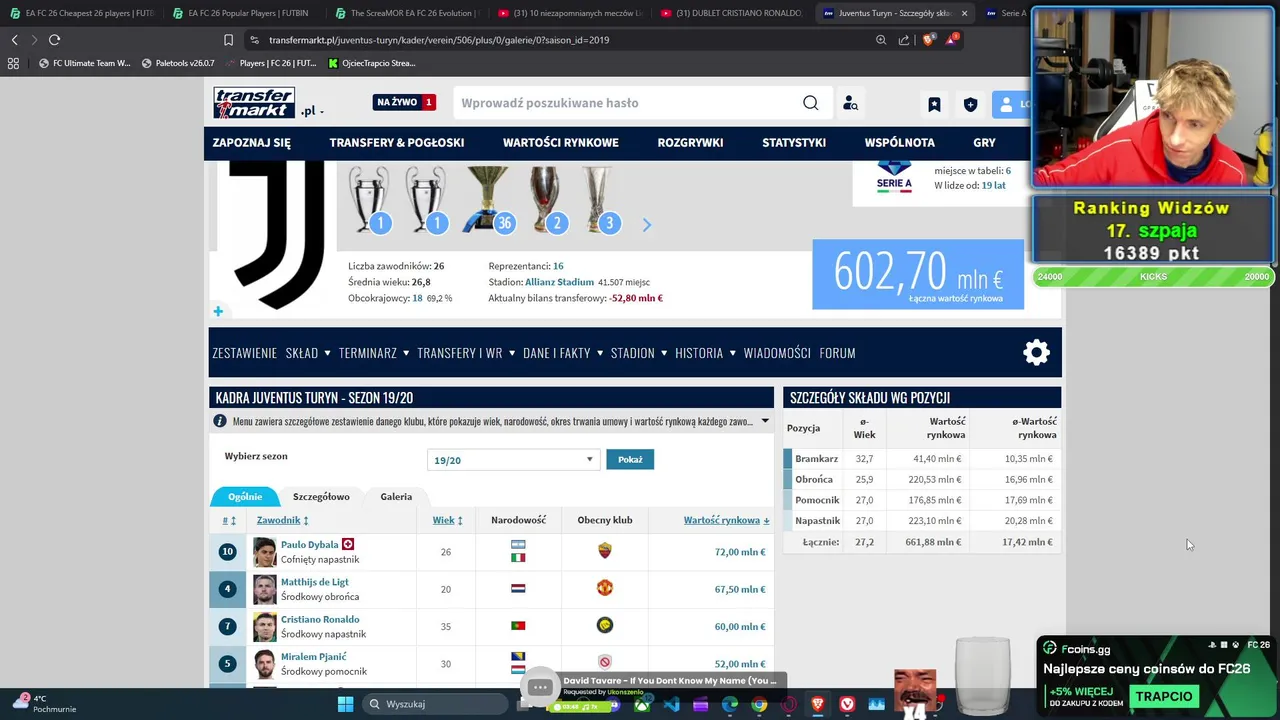Open WARTOŚCI RYNKOWE main menu
1280x720 pixels.
561,143
